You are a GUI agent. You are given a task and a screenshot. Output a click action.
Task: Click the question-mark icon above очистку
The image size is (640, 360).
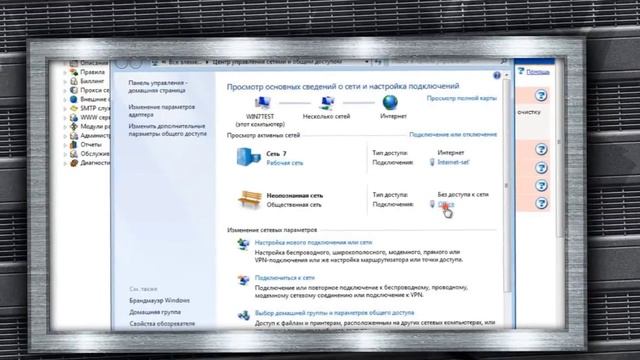click(541, 96)
